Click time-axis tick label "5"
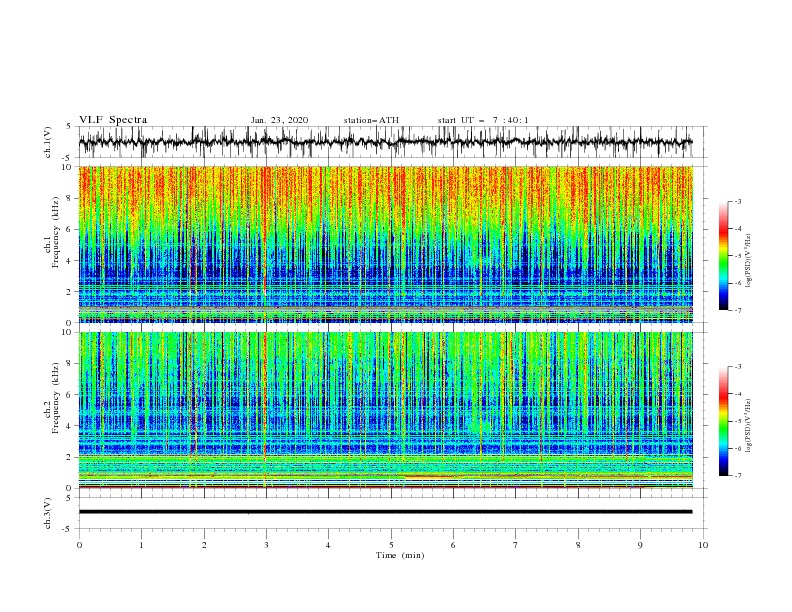 coord(391,545)
